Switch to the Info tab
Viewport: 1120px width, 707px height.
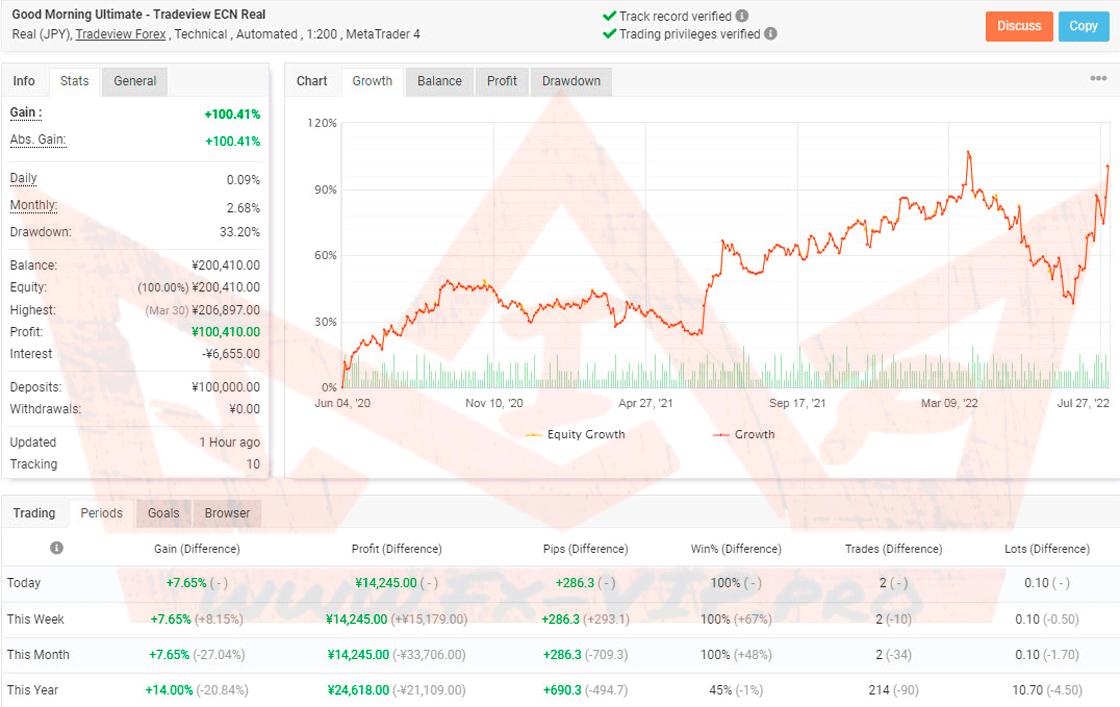(x=24, y=81)
